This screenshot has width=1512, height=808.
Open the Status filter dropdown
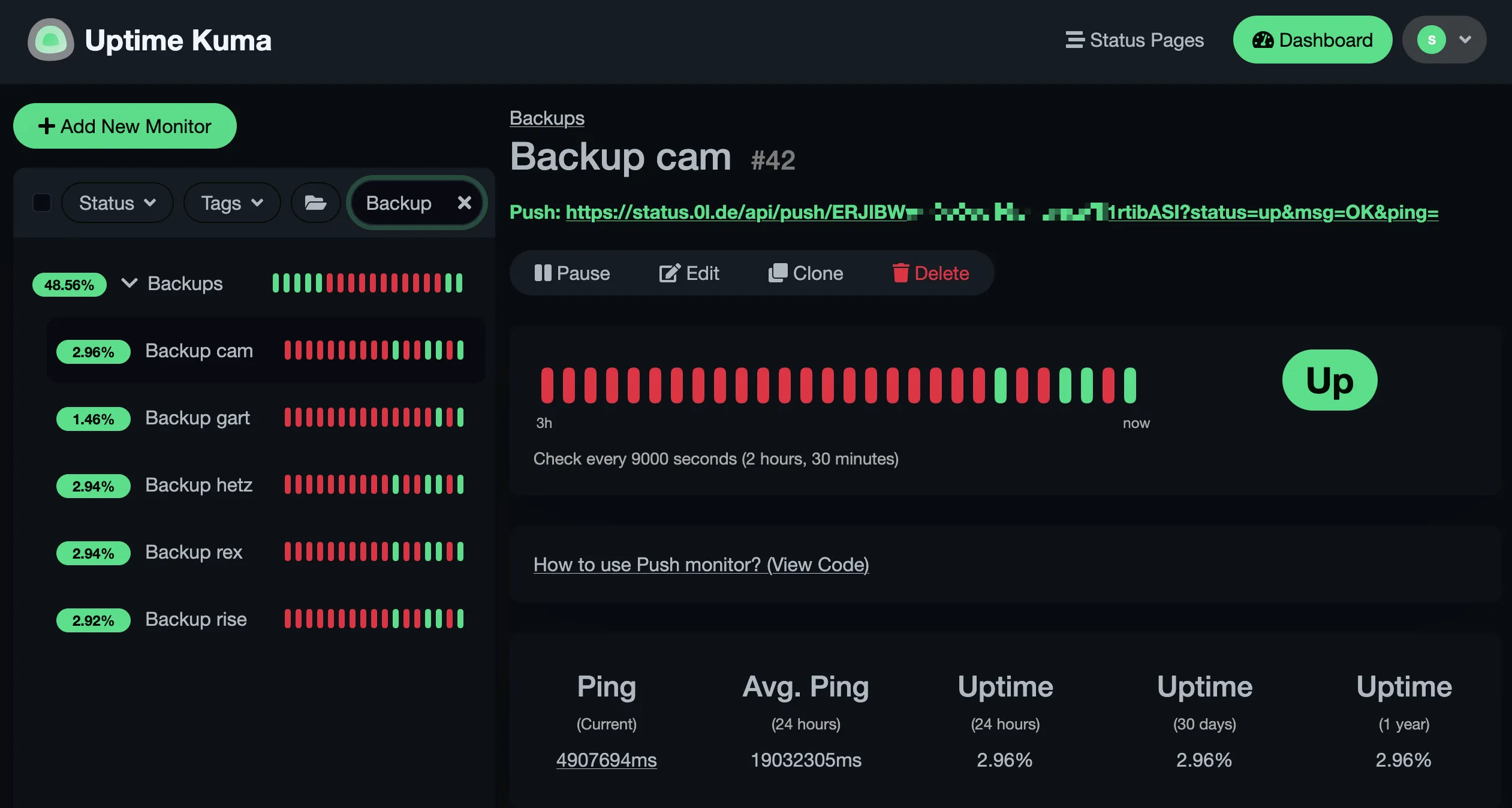[x=117, y=203]
